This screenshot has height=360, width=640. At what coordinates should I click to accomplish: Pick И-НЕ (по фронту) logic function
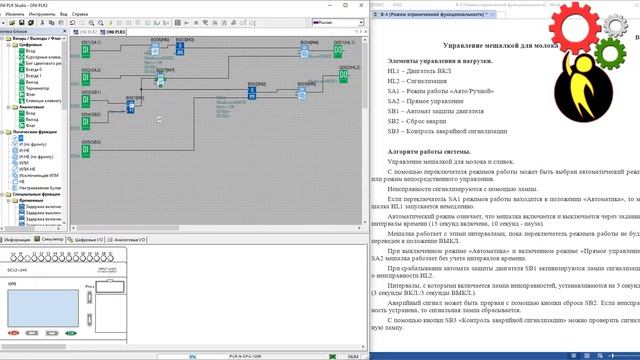pos(36,157)
